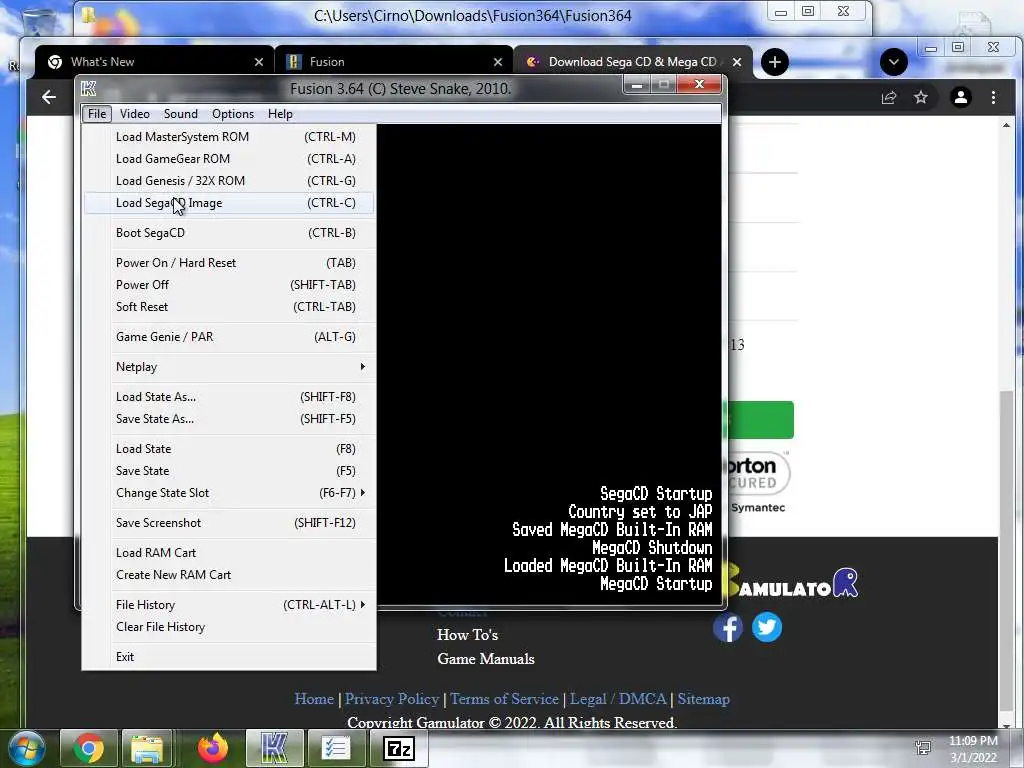
Task: Choose Save State As...
Action: click(229, 419)
